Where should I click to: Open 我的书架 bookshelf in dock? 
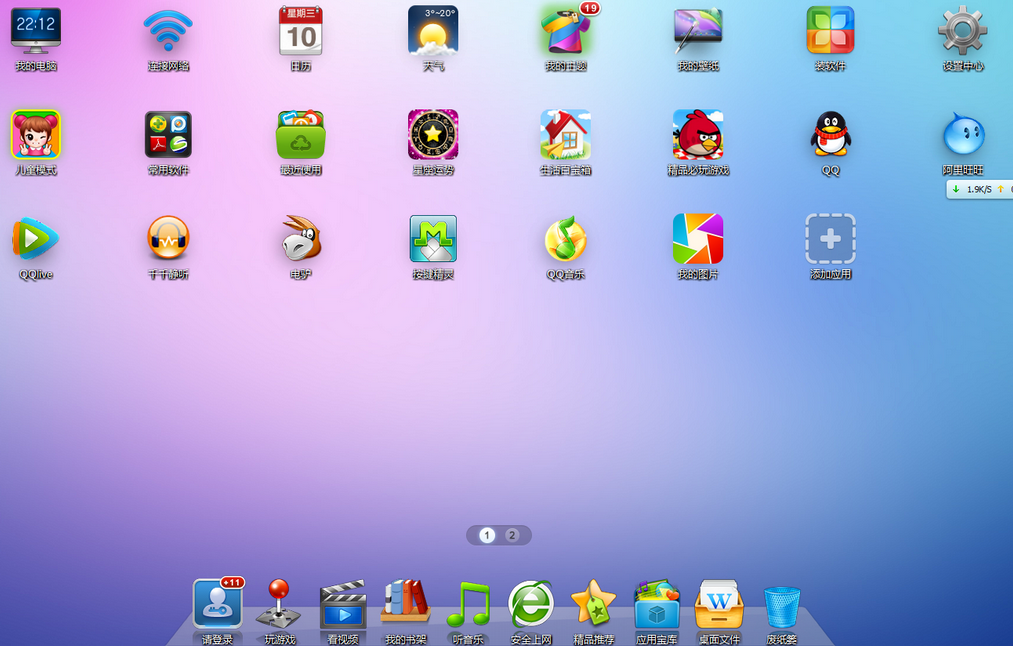[x=405, y=602]
